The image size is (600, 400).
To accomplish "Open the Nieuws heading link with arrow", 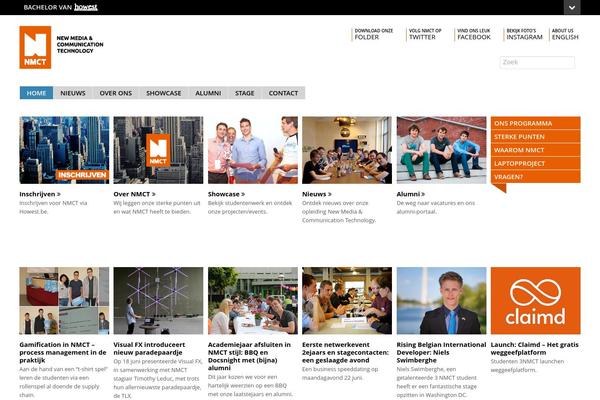I will [x=317, y=194].
